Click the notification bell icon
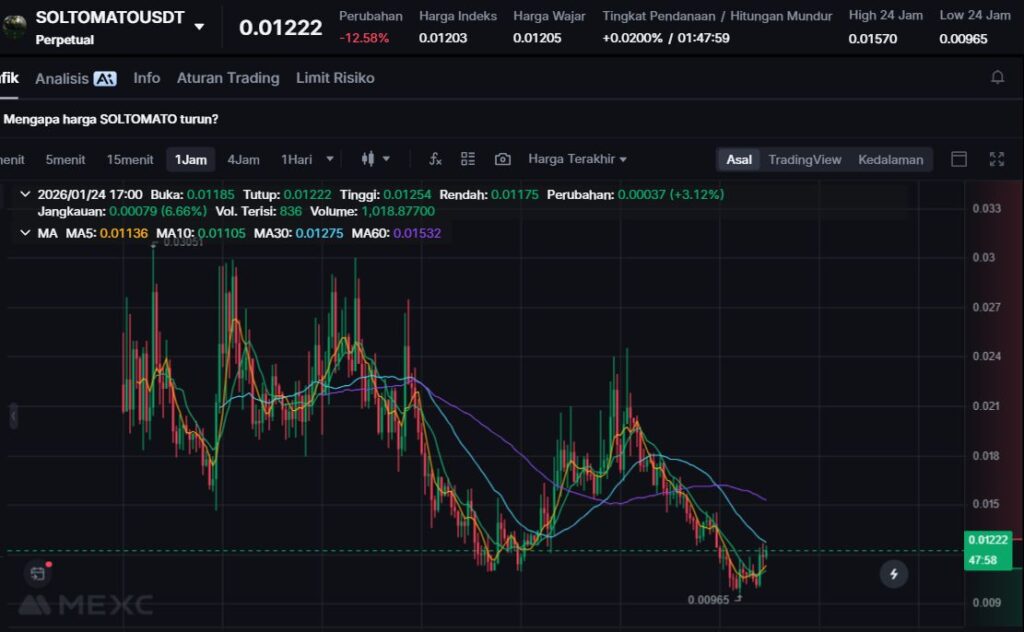Viewport: 1024px width, 632px height. click(997, 77)
